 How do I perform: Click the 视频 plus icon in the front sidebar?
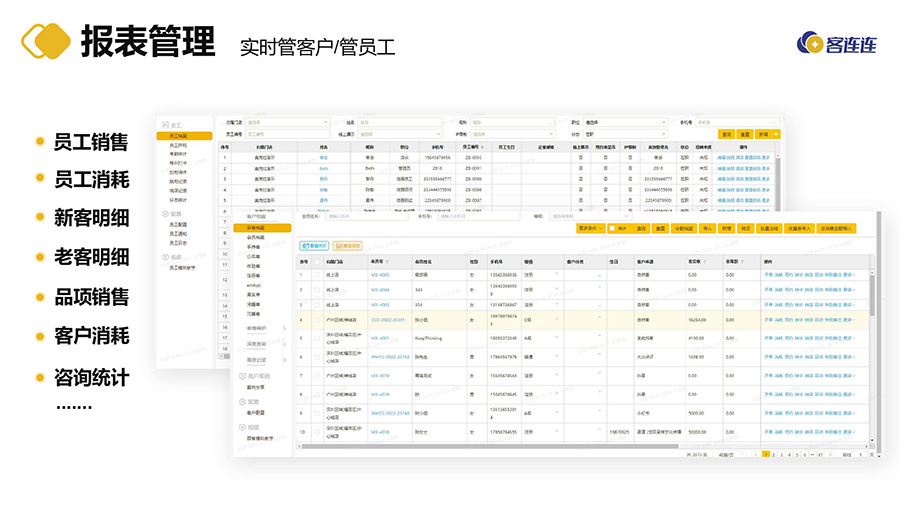242,427
